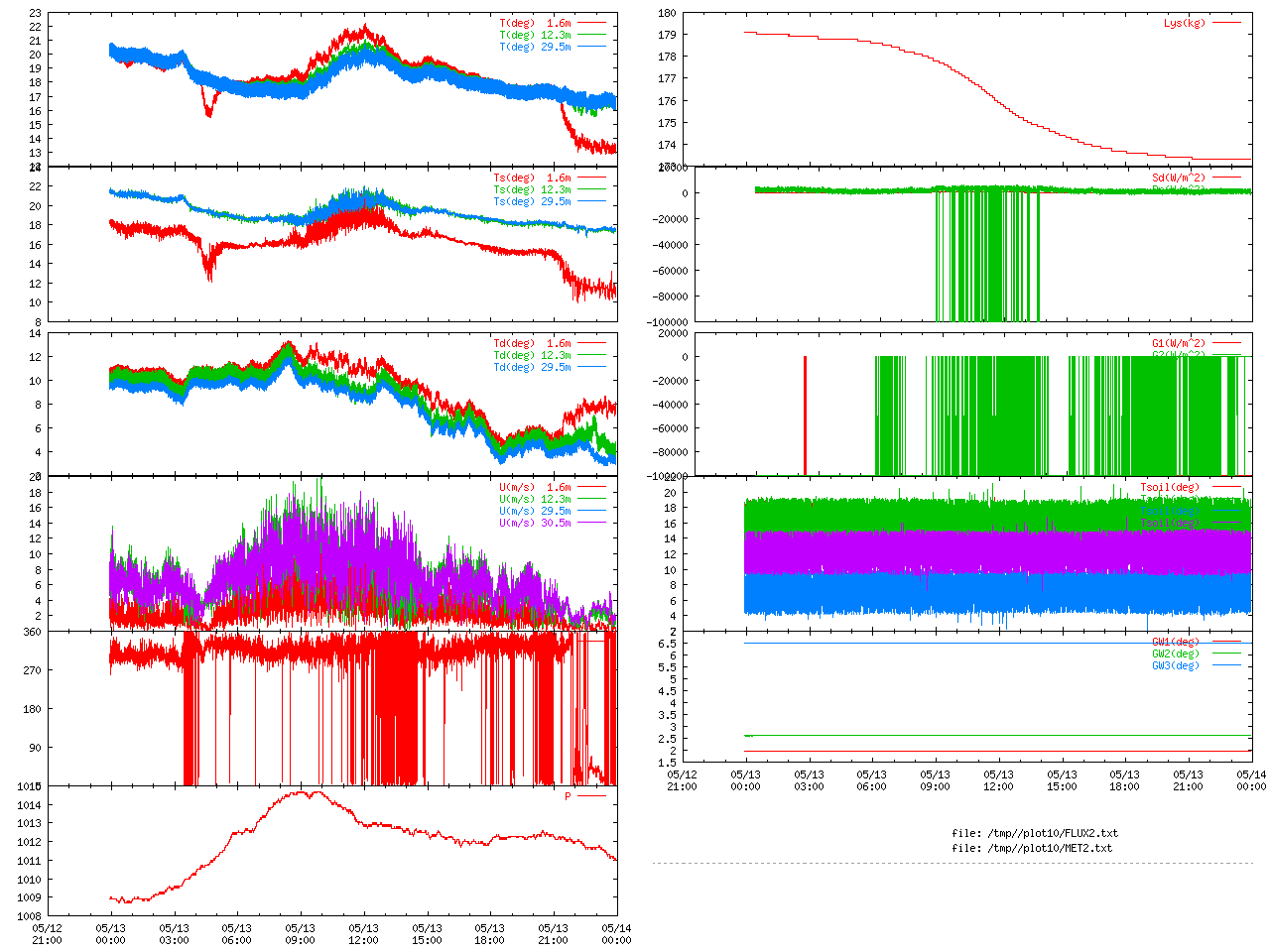Click the purple line sample beside U(m/s) 30.5m
The height and width of the screenshot is (952, 1270).
pos(591,523)
